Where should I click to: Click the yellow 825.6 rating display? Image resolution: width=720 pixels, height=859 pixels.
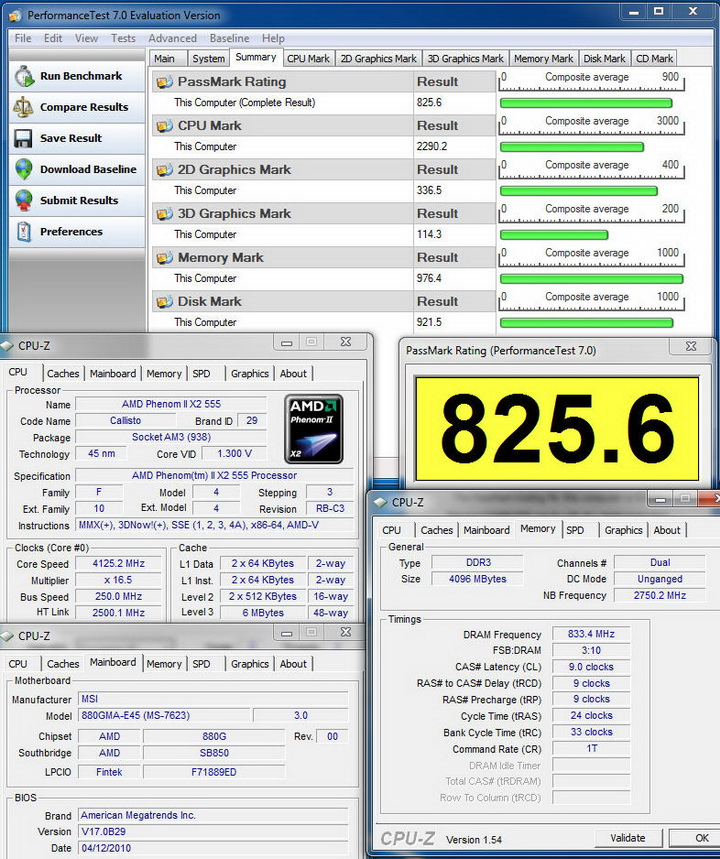pos(557,429)
